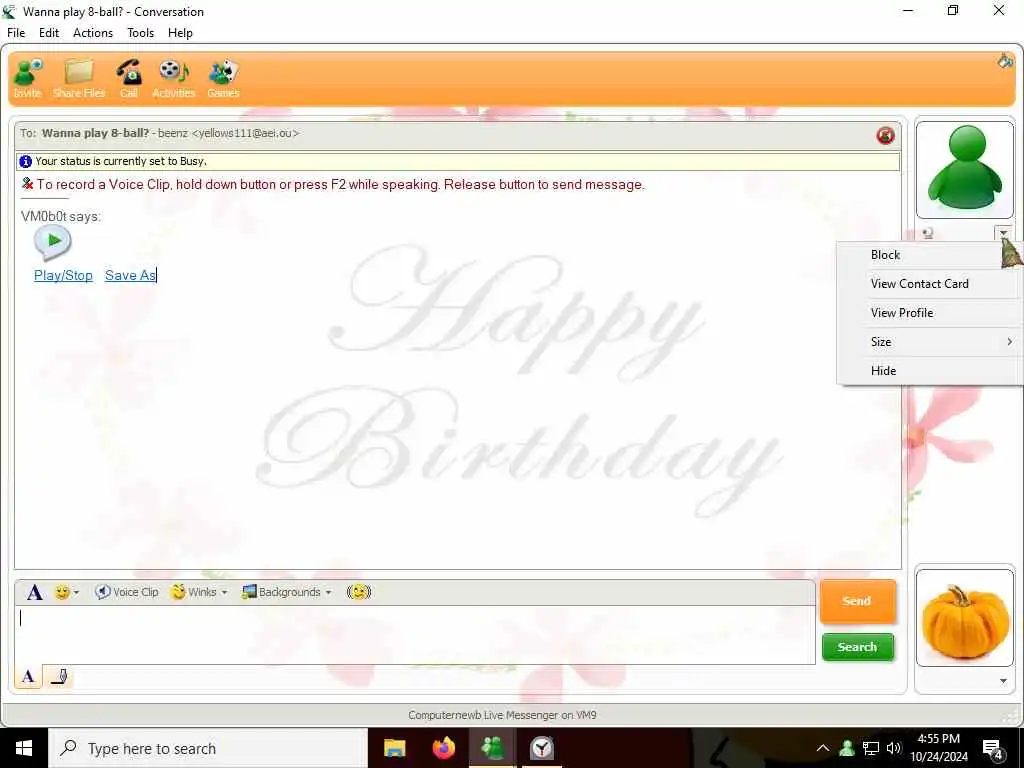Open the Tools menu

(140, 33)
